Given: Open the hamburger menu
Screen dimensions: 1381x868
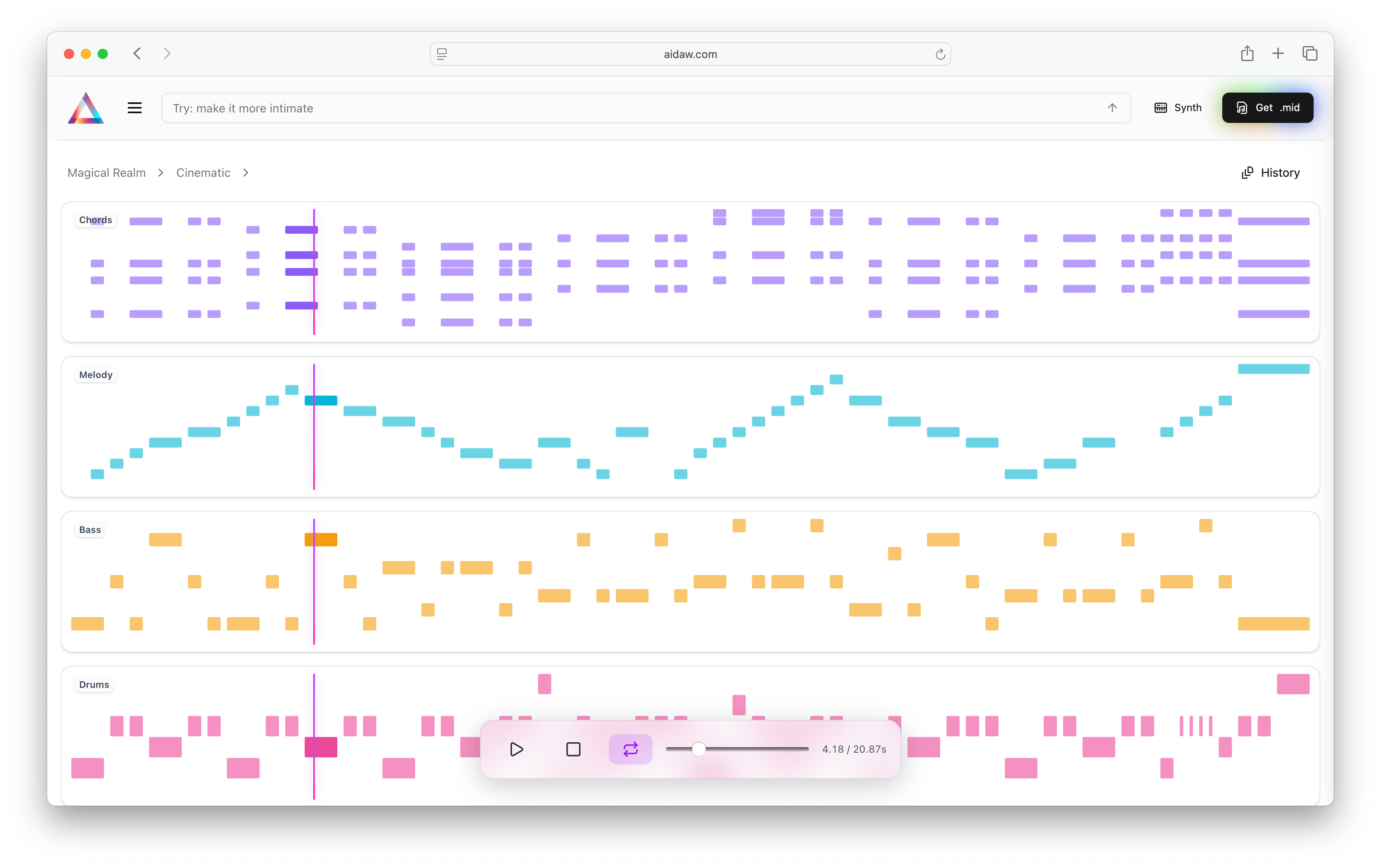Looking at the screenshot, I should pos(134,108).
